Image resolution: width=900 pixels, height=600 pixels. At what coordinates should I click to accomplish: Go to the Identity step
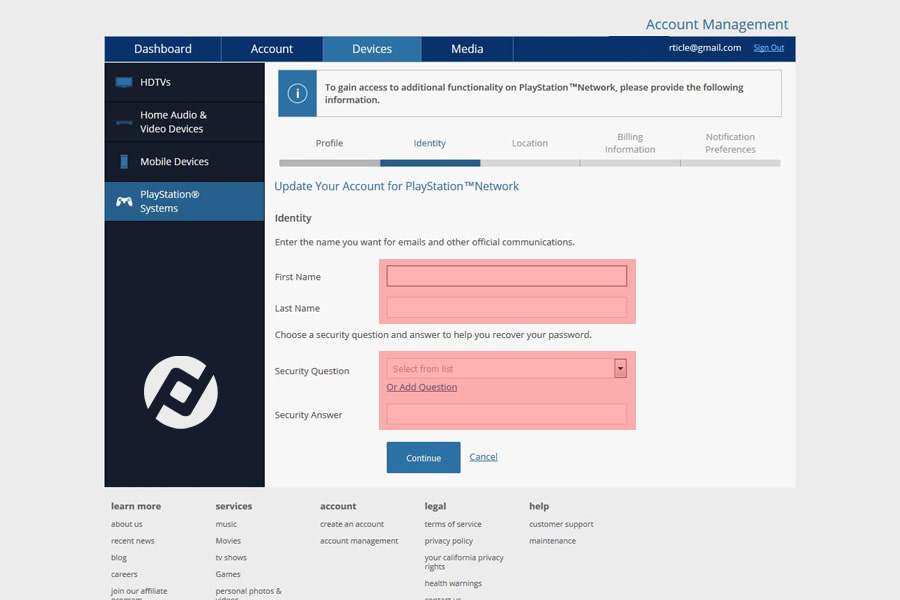[x=430, y=143]
